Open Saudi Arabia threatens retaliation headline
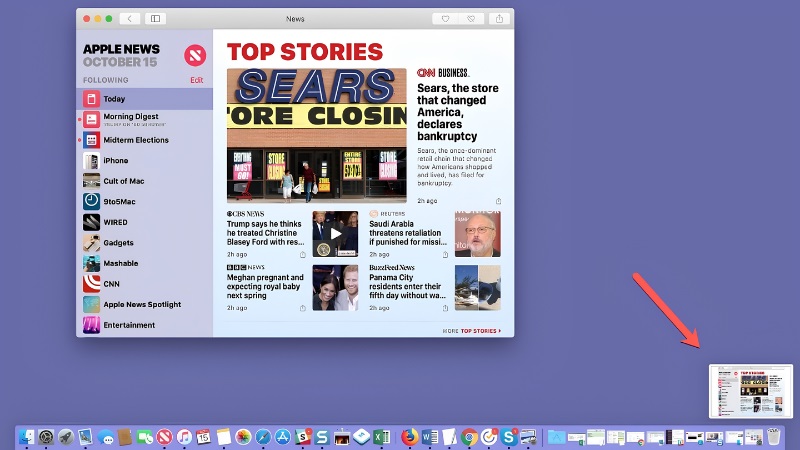The width and height of the screenshot is (800, 450). 408,233
